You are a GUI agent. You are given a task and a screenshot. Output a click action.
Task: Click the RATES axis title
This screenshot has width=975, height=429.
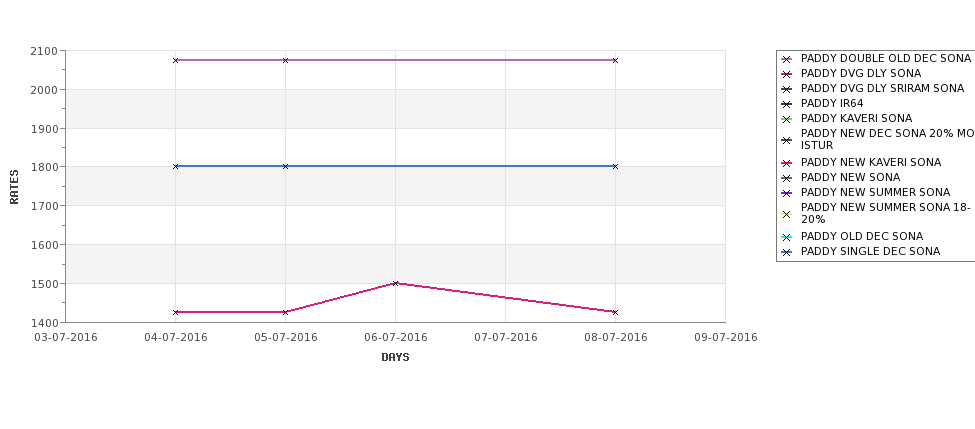(15, 186)
